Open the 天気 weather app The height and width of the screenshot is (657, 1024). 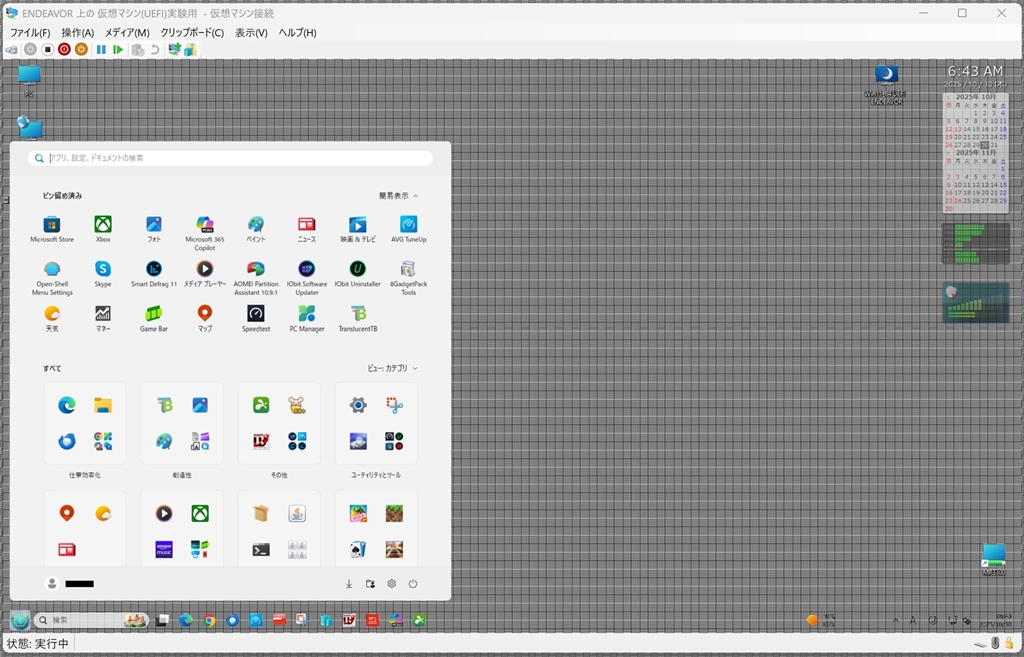[x=52, y=319]
